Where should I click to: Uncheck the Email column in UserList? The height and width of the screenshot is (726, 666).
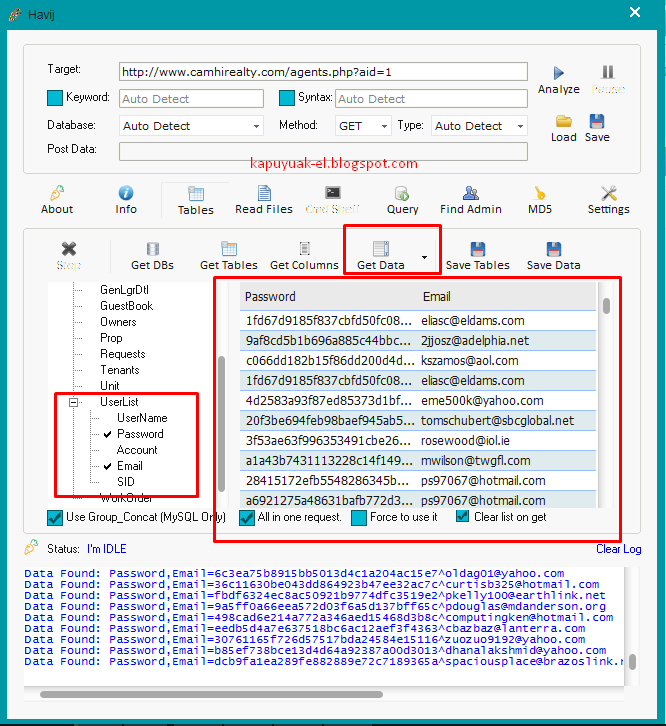point(107,466)
